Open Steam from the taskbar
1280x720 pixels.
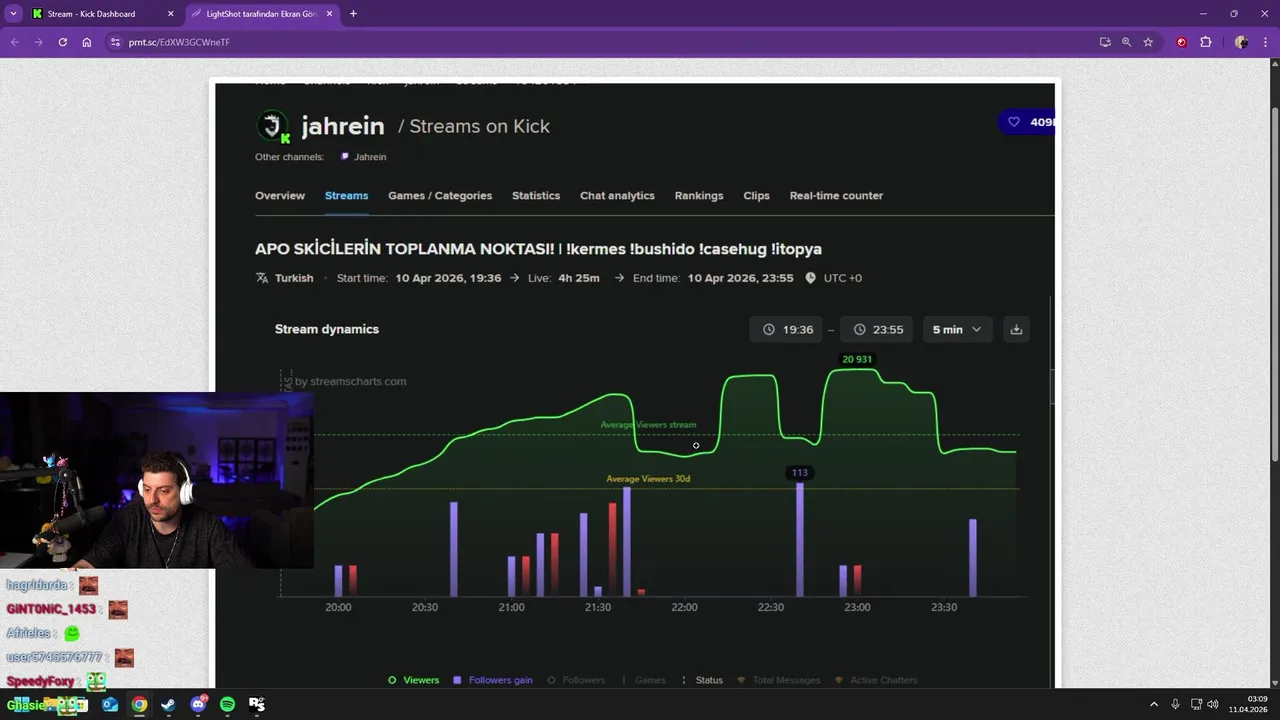(168, 704)
